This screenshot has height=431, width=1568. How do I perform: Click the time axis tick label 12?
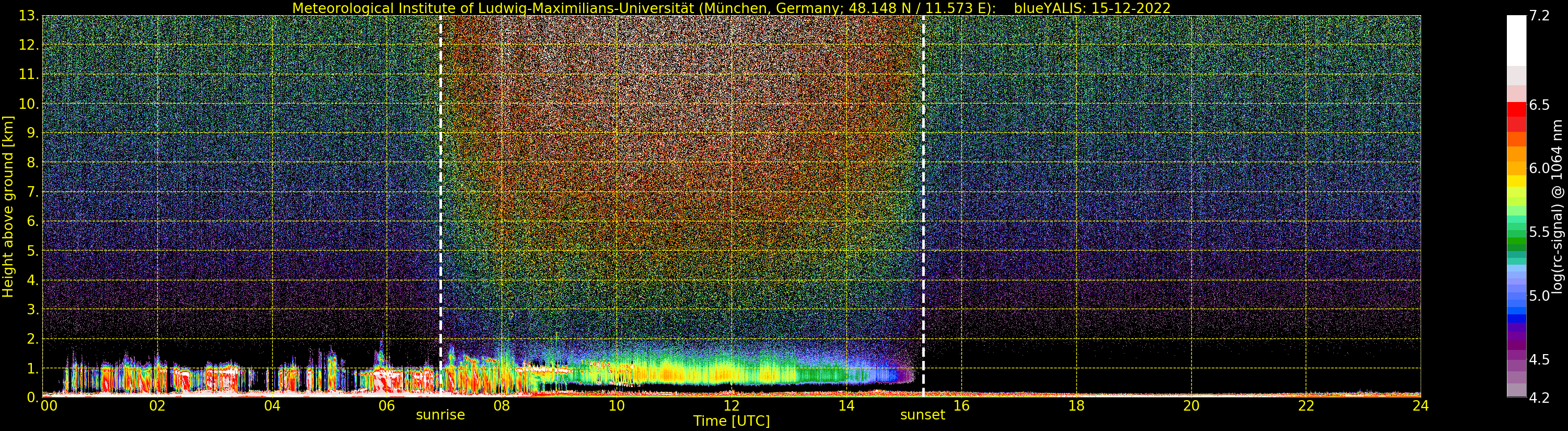(731, 406)
